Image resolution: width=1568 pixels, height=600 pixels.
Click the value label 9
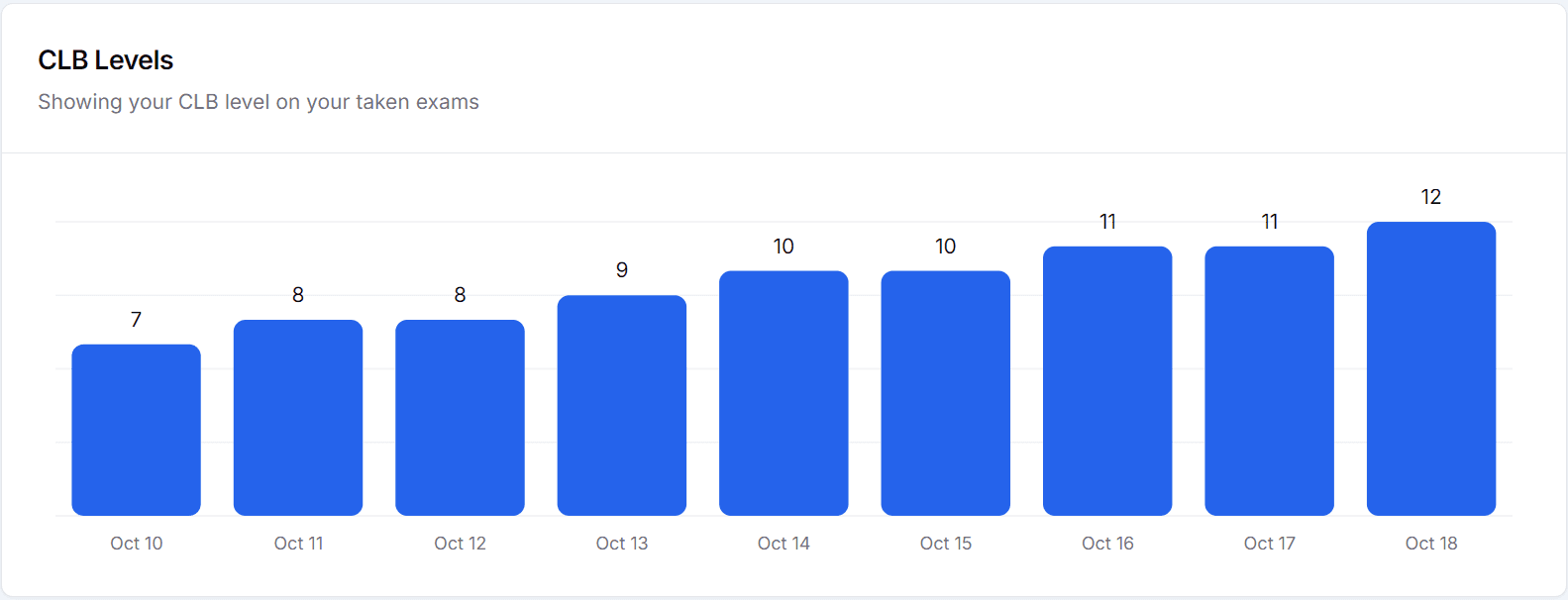click(622, 270)
